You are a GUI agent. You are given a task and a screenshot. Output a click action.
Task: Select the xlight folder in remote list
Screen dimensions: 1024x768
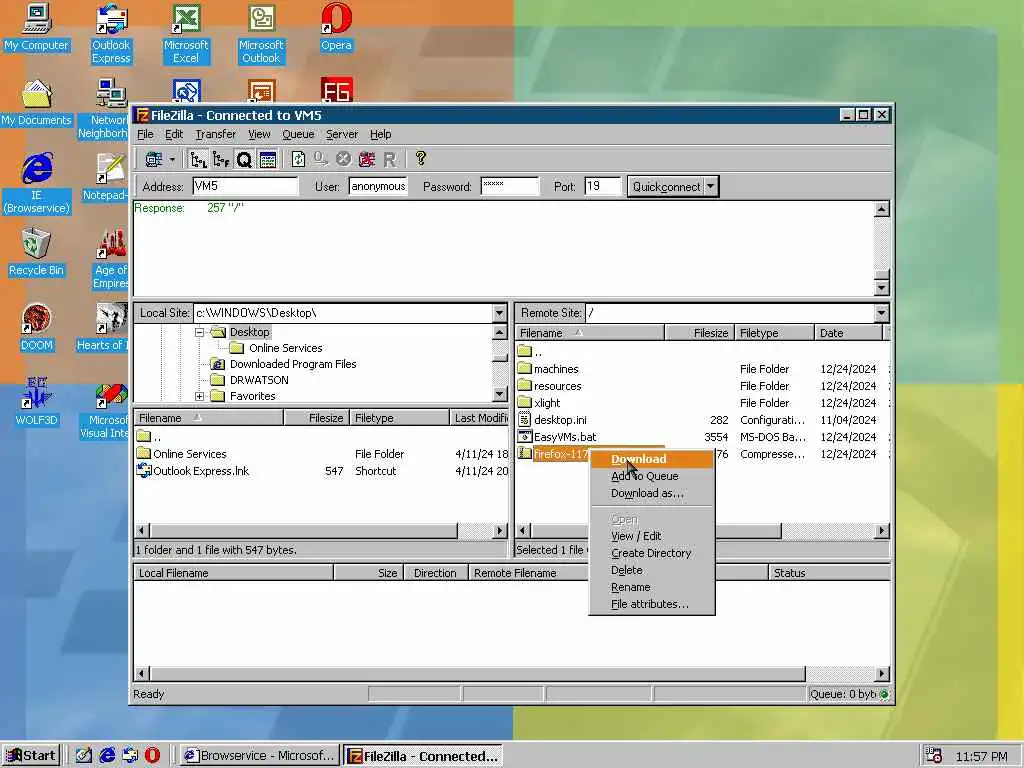click(x=547, y=403)
